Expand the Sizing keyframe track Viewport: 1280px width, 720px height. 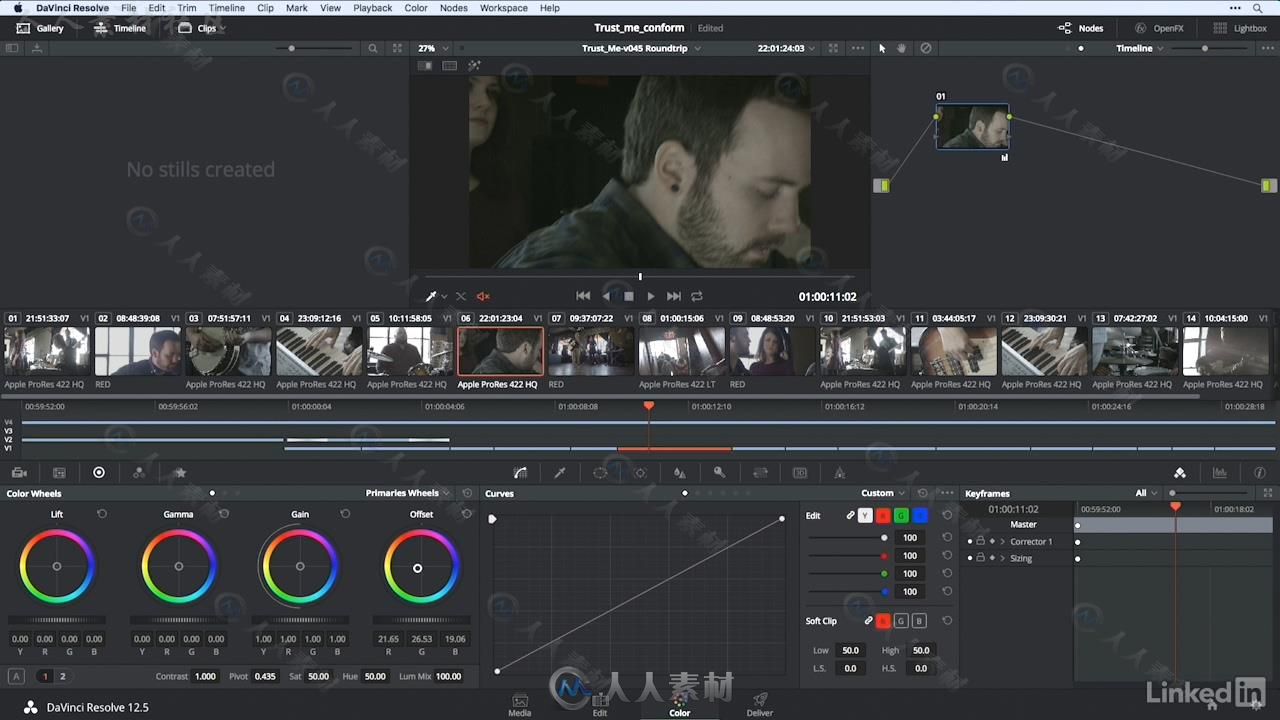pos(1002,558)
